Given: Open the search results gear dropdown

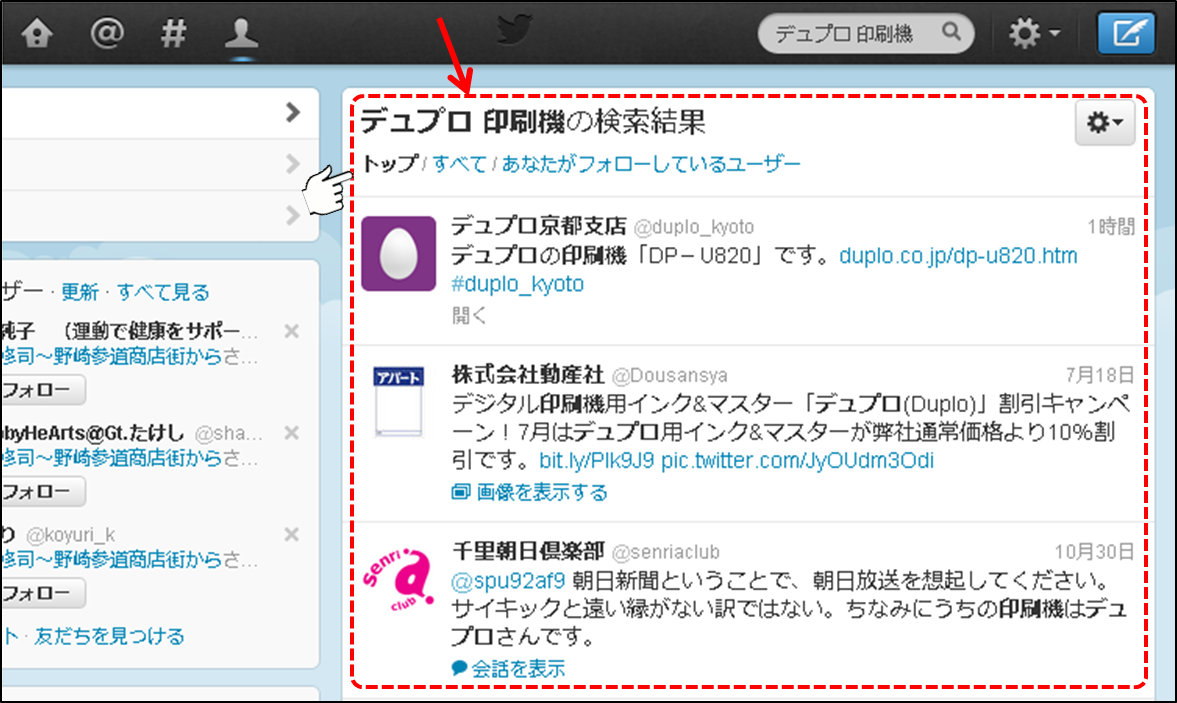Looking at the screenshot, I should tap(1104, 122).
